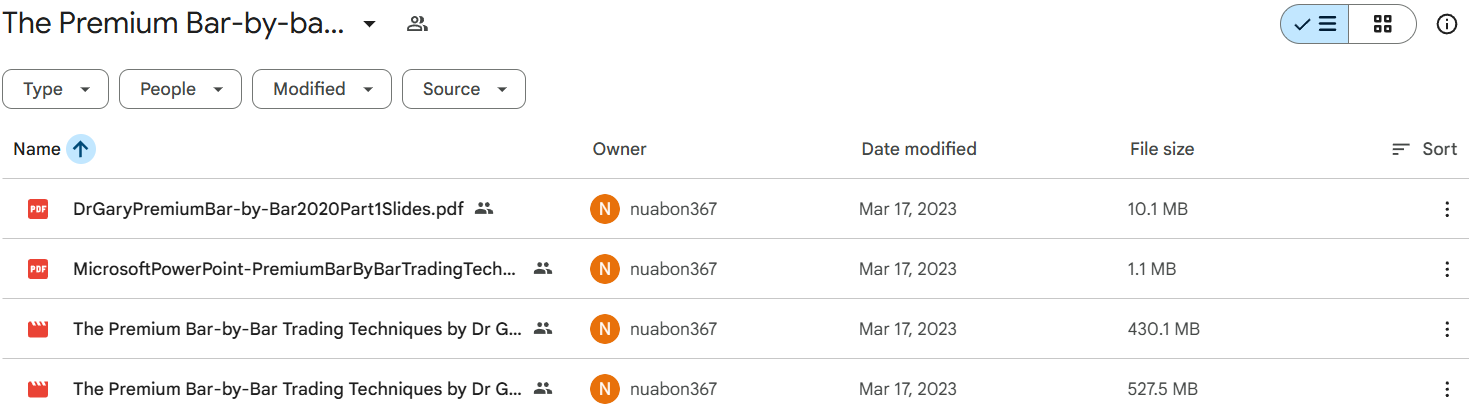Switch to list layout view
Screen dimensions: 1469x410
(x=1315, y=25)
